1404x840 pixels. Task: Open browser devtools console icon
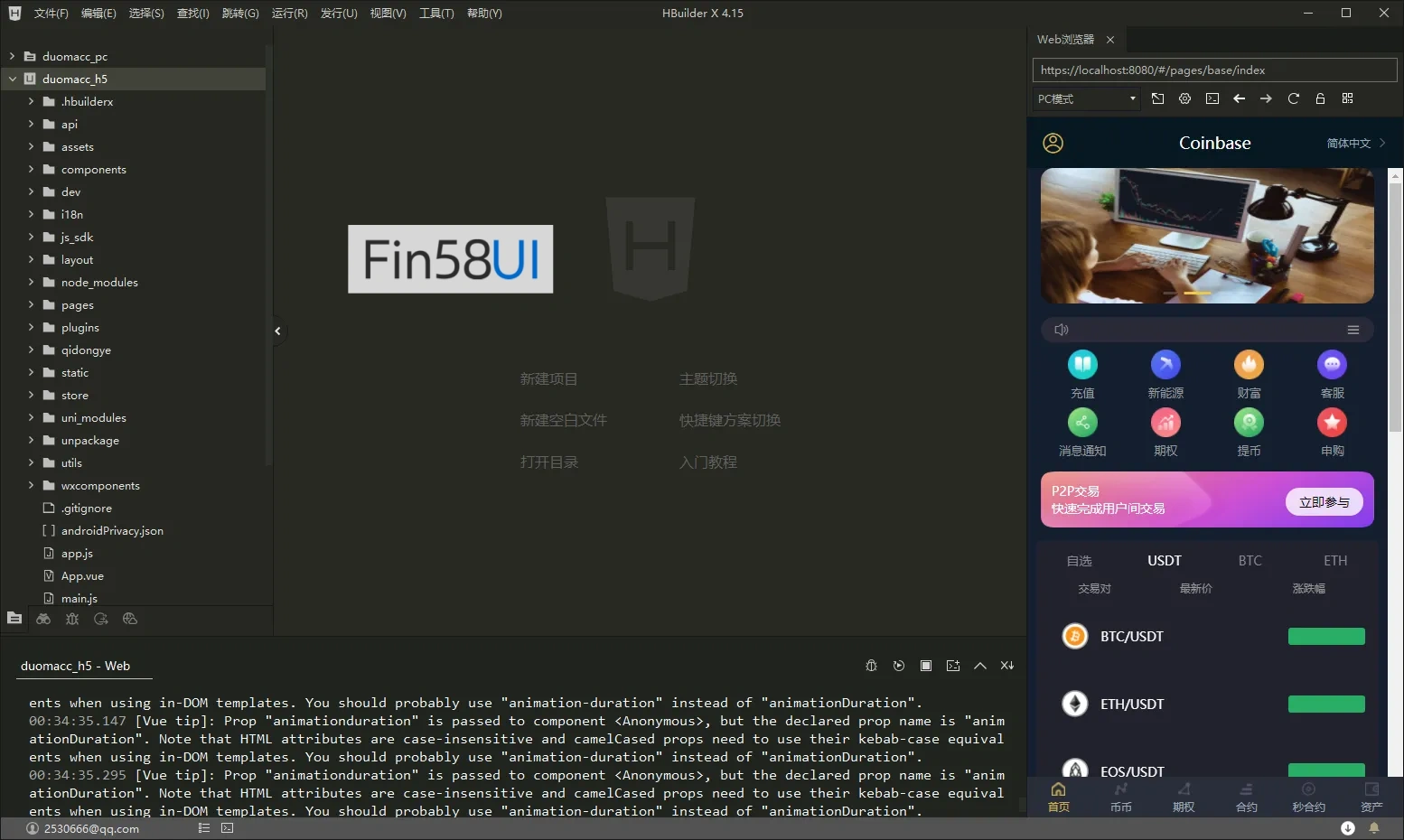pyautogui.click(x=1212, y=98)
